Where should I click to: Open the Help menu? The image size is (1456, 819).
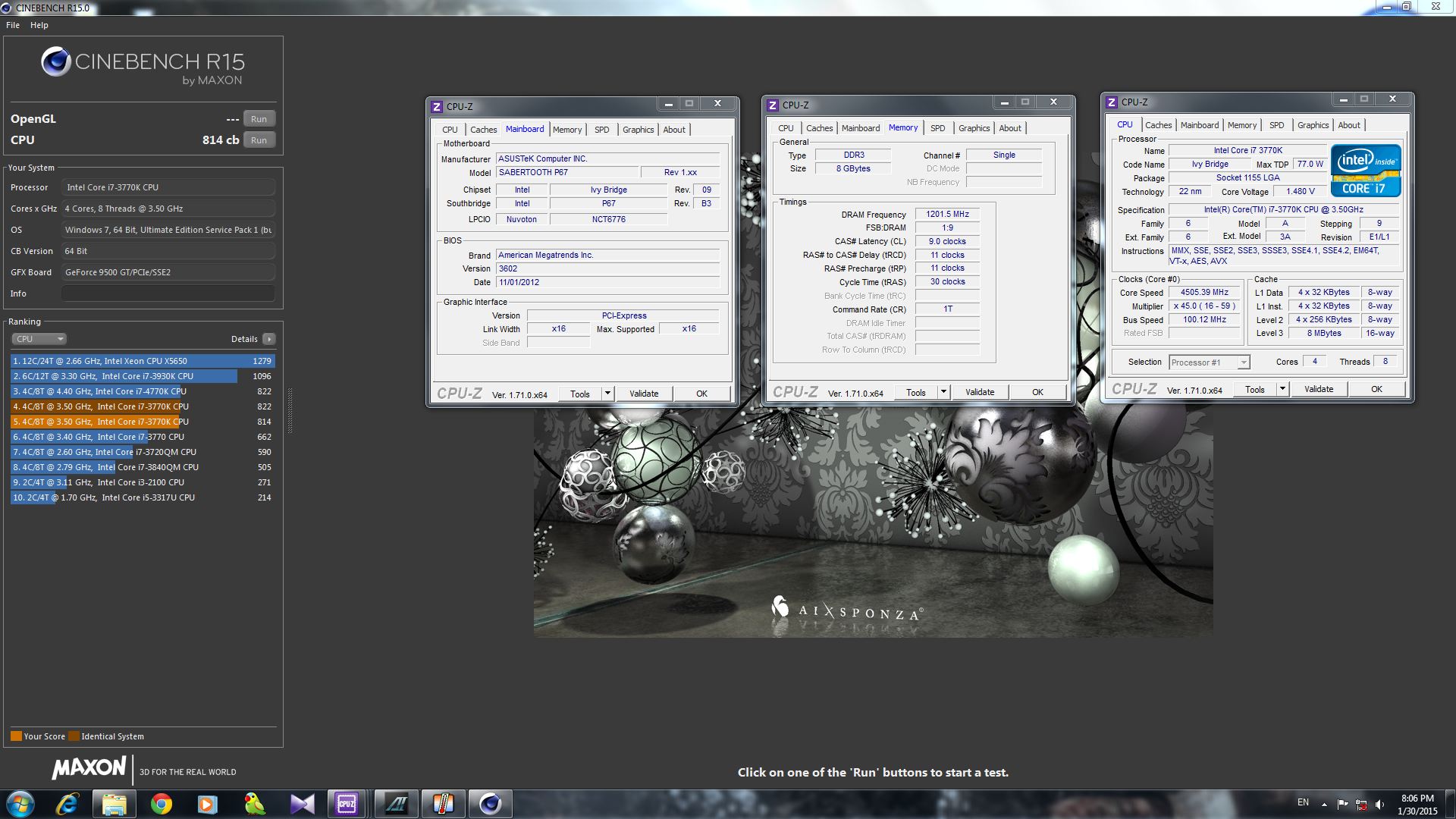(x=39, y=25)
